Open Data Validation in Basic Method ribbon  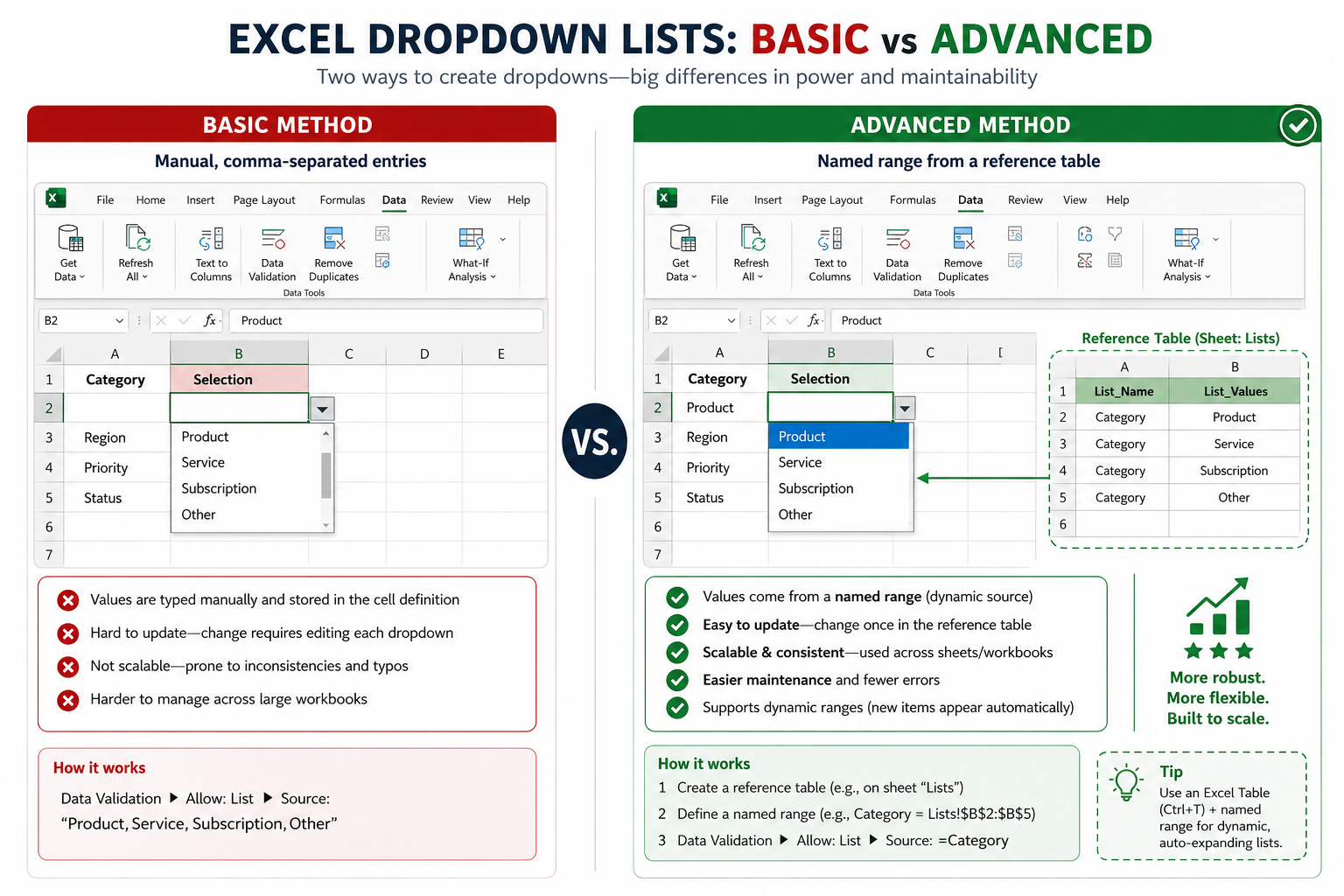pos(272,254)
